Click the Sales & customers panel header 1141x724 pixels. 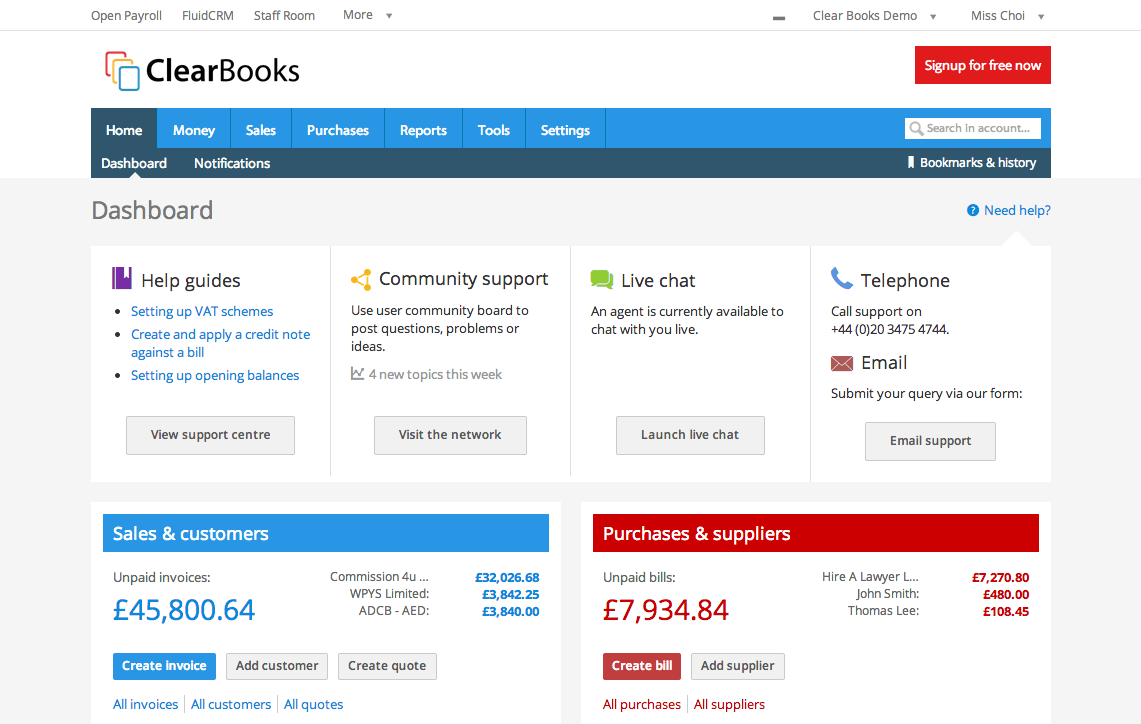click(326, 533)
